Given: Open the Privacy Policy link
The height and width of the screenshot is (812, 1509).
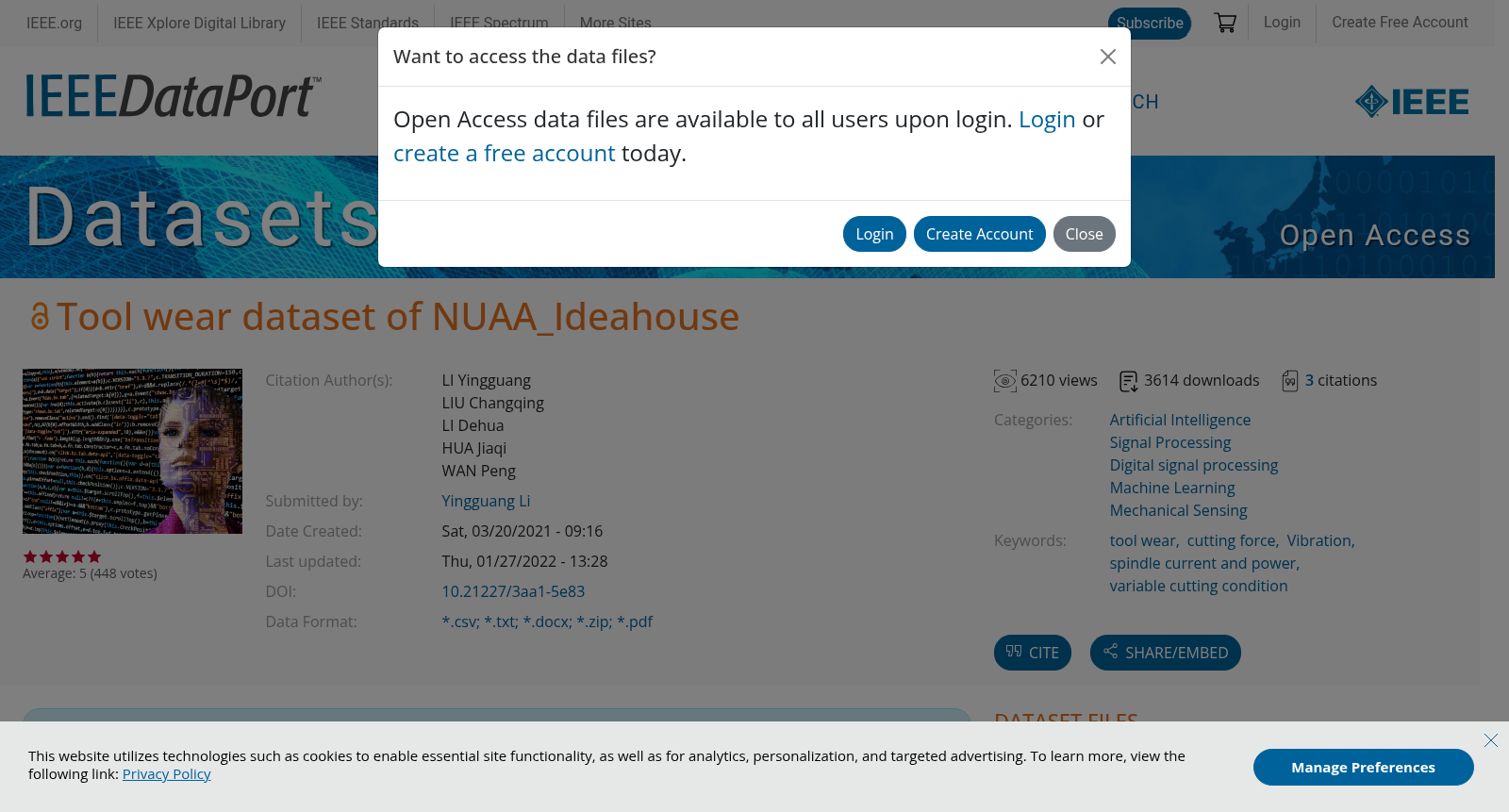Looking at the screenshot, I should click(167, 774).
